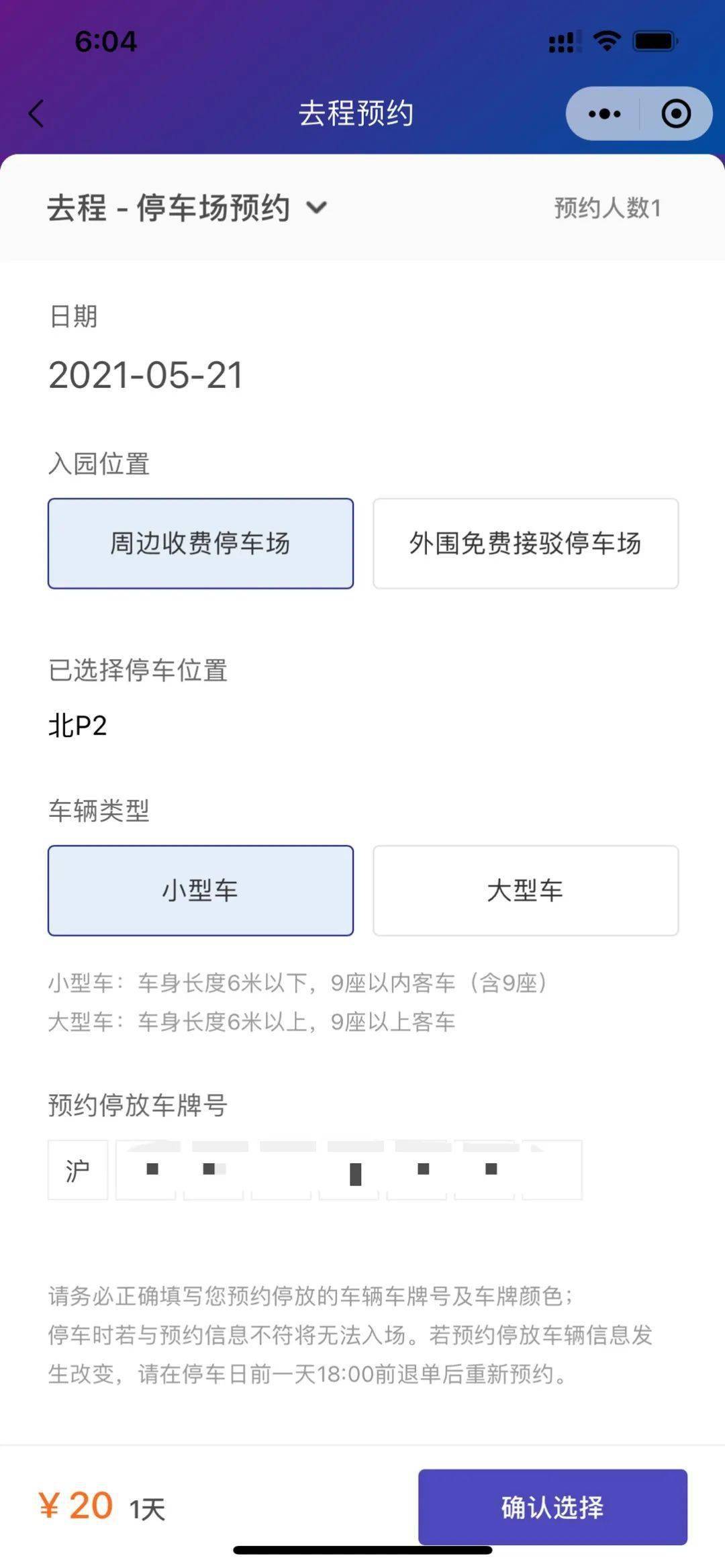Expand the 去程 - 停车场预约 dropdown
The image size is (725, 1568).
click(x=317, y=207)
